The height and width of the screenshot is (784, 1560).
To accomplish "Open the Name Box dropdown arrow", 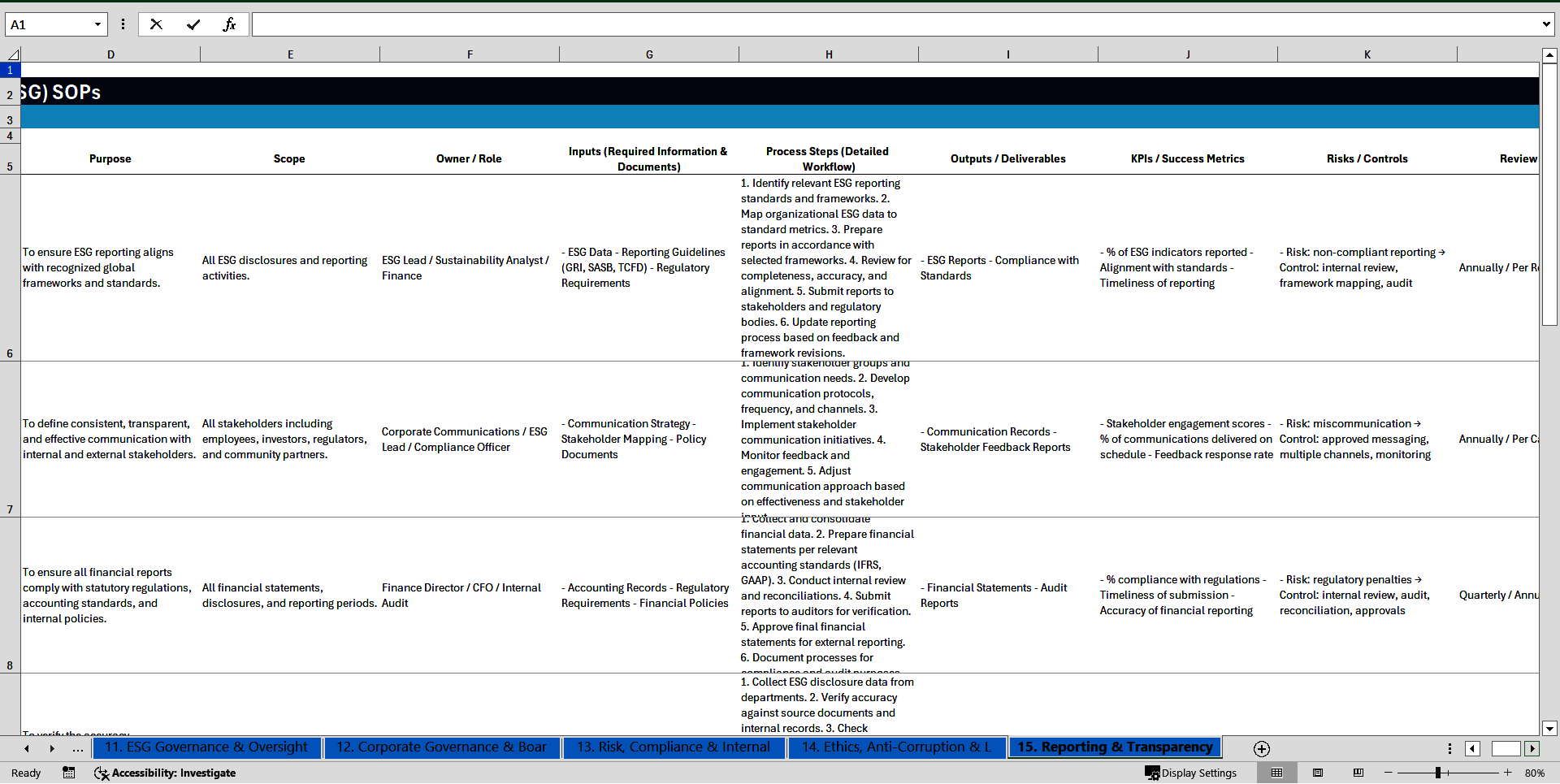I will tap(97, 24).
